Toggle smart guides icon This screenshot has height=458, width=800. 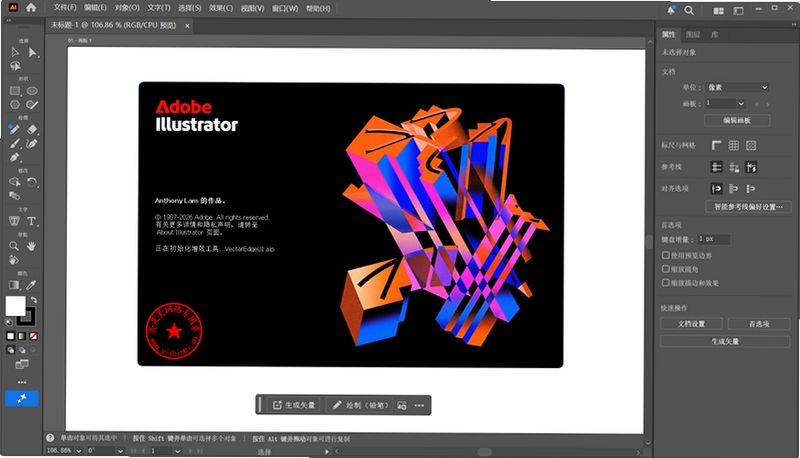(751, 167)
